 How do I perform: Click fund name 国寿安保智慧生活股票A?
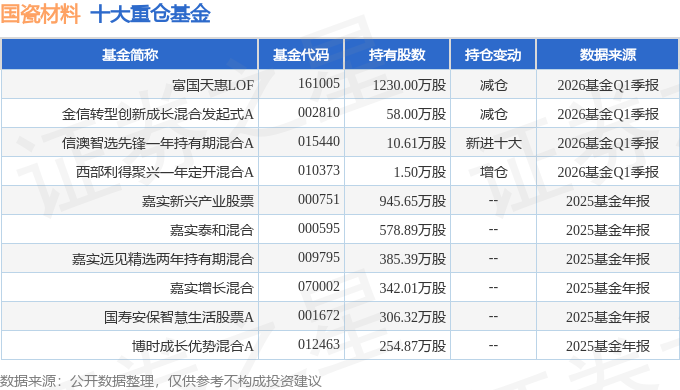pyautogui.click(x=179, y=317)
